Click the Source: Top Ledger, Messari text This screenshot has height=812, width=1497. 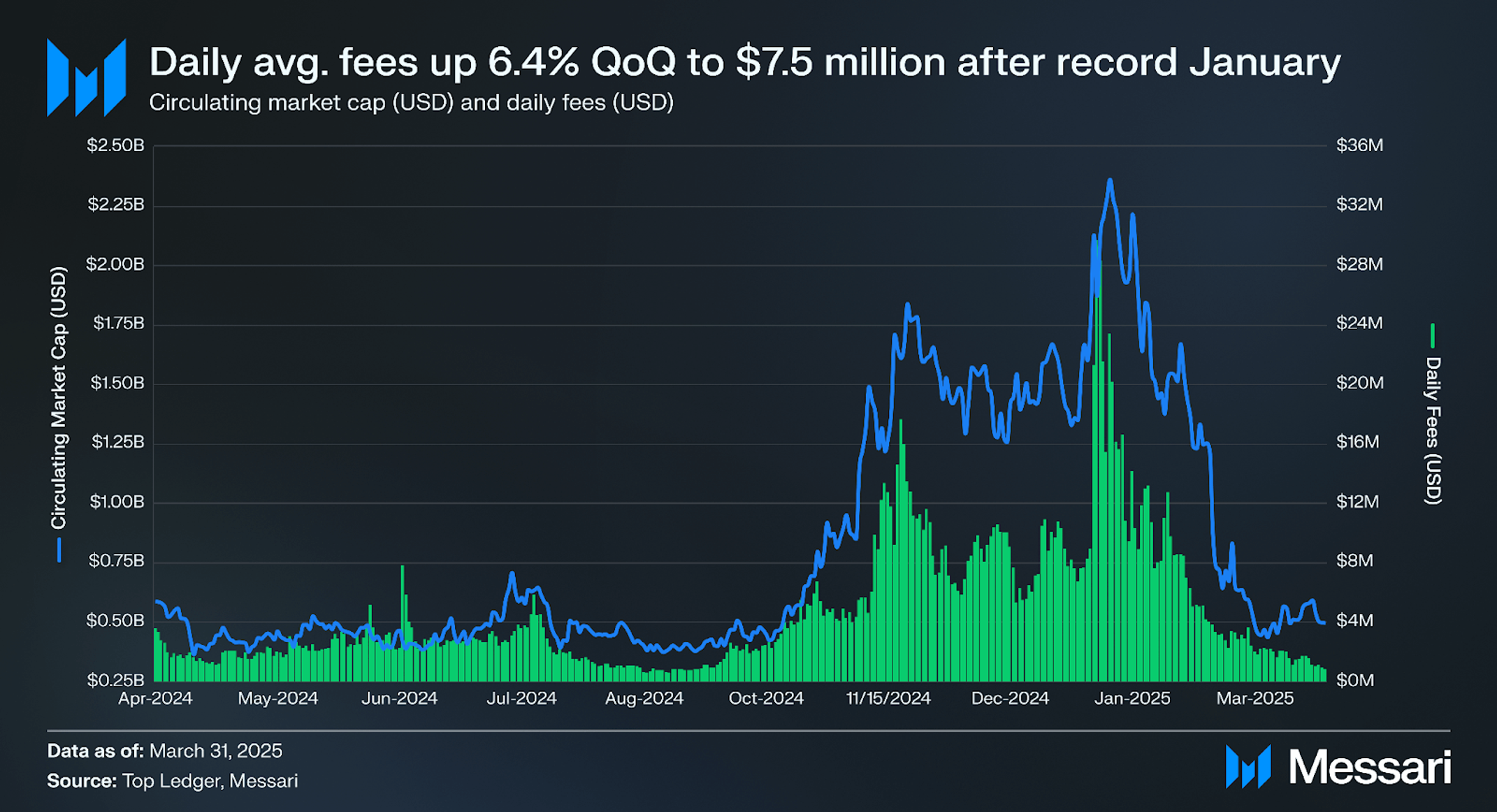click(173, 781)
